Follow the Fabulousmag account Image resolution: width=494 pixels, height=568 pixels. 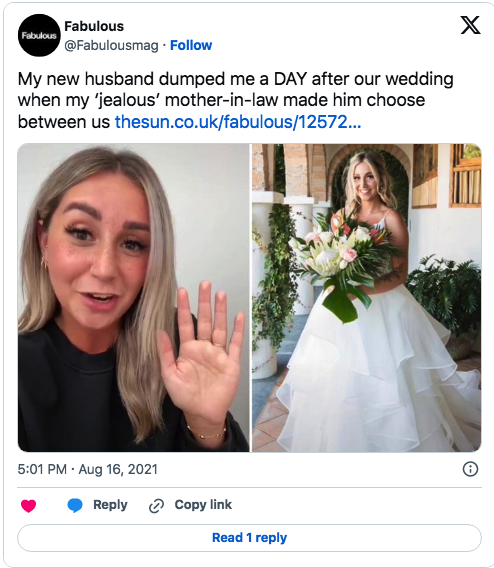click(x=191, y=45)
